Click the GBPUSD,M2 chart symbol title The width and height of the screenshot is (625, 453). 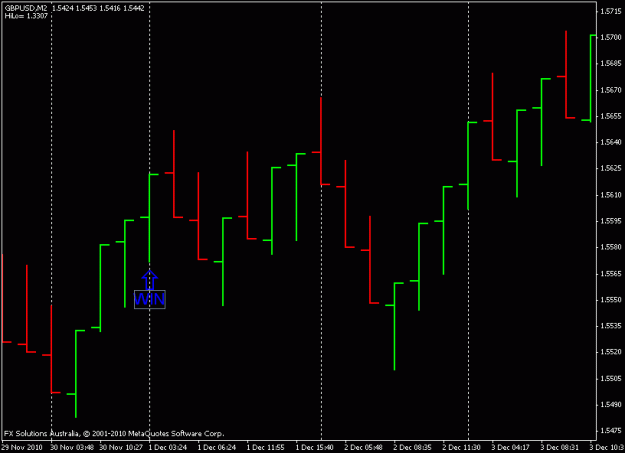click(x=26, y=8)
